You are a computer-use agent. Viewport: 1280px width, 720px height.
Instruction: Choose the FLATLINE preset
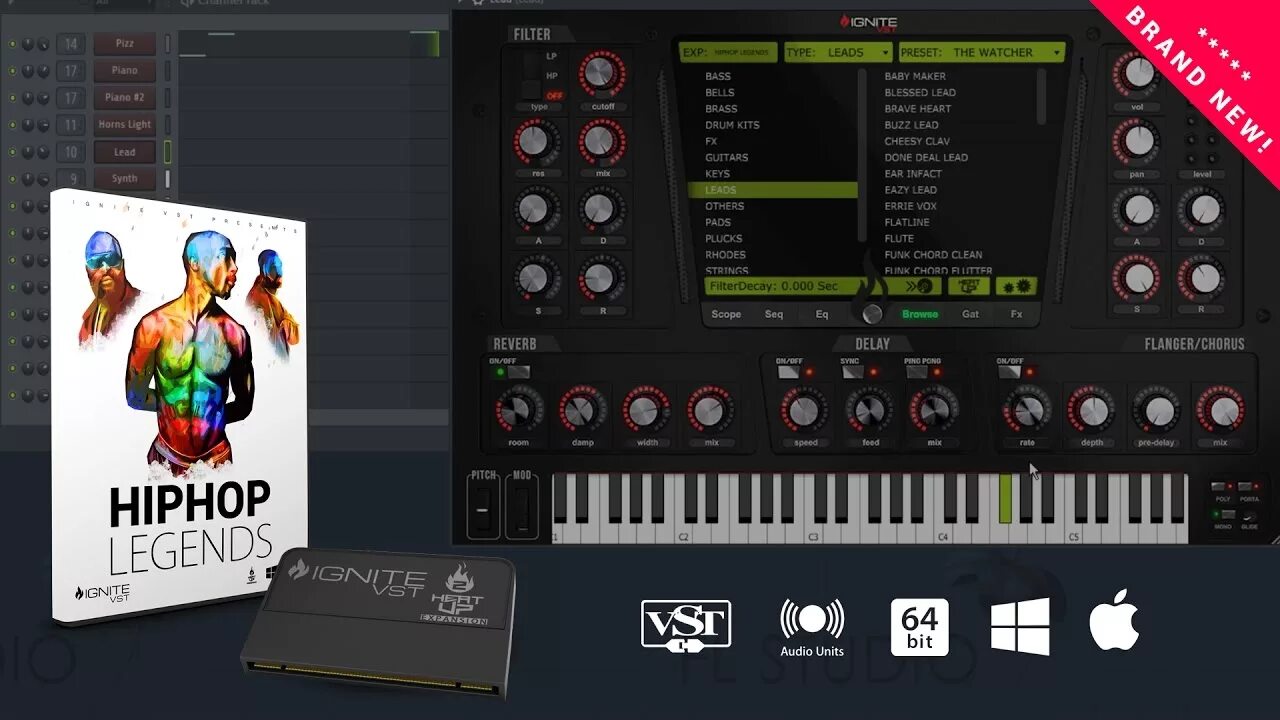[907, 222]
